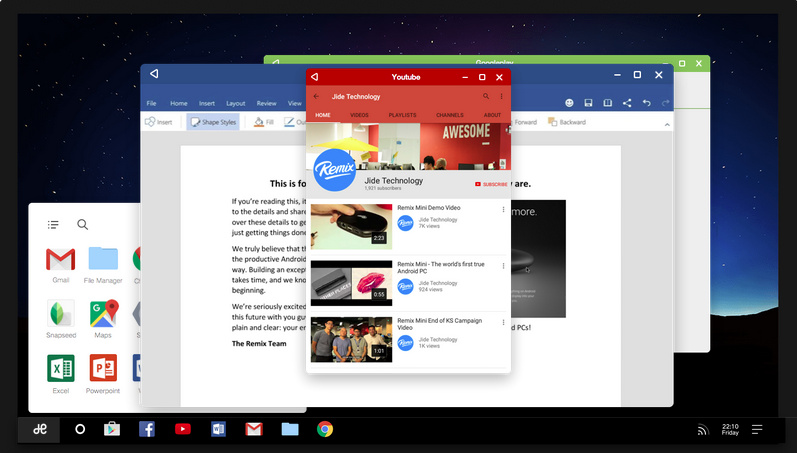
Task: Undo last action in Word
Action: click(x=647, y=103)
